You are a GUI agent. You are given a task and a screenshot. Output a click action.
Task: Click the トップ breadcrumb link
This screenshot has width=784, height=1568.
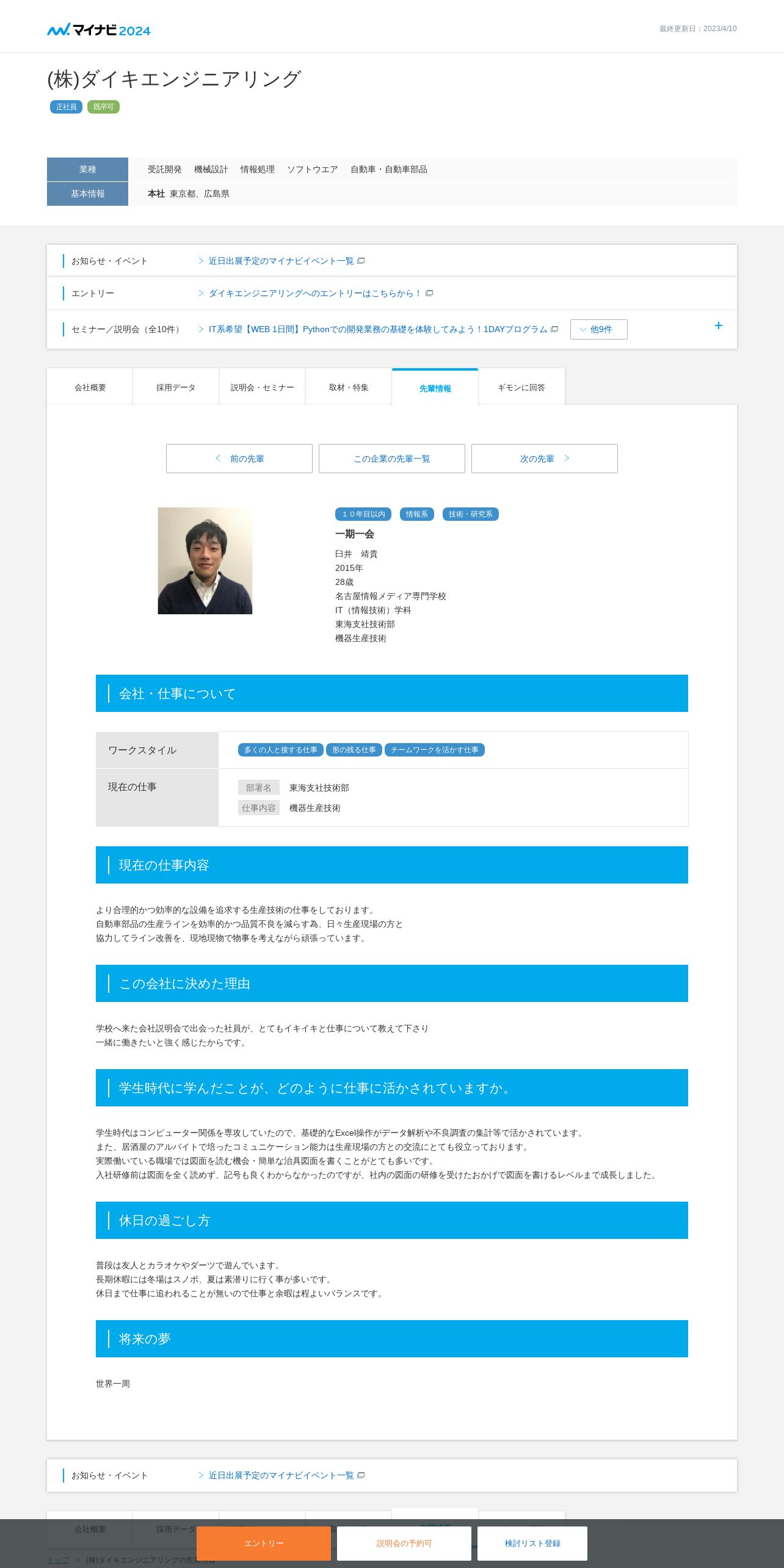point(58,1559)
